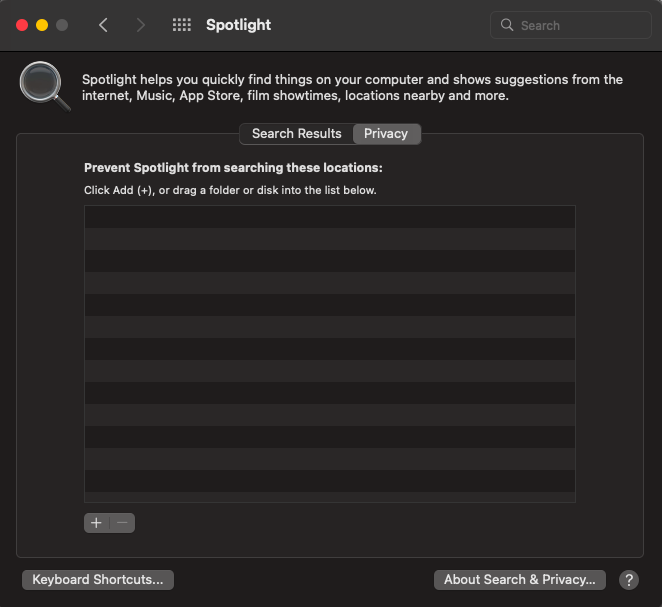
Task: Close the Spotlight window with the red button
Action: (x=22, y=25)
